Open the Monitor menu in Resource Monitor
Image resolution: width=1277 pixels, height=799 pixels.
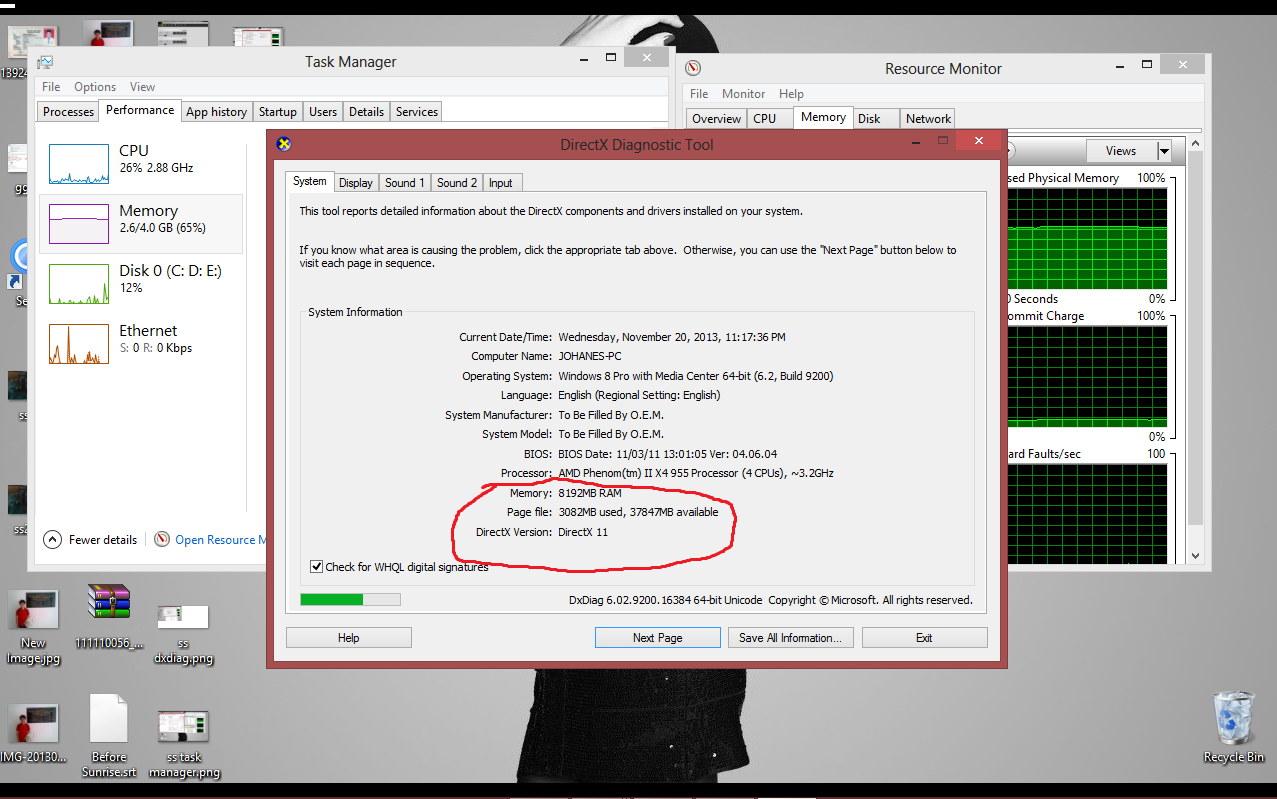743,93
